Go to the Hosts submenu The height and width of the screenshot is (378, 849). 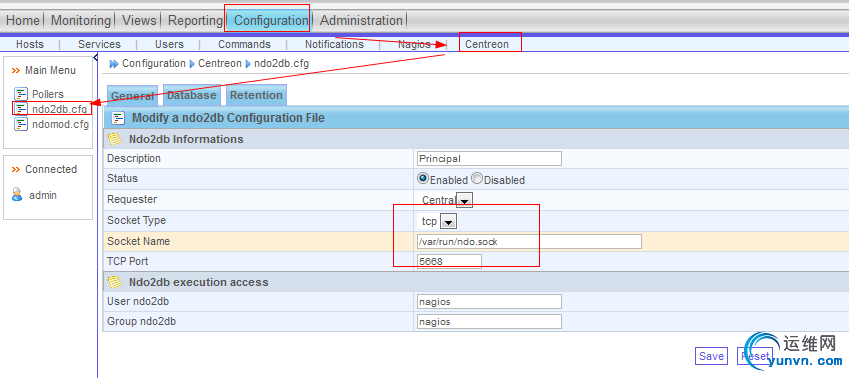tap(30, 44)
